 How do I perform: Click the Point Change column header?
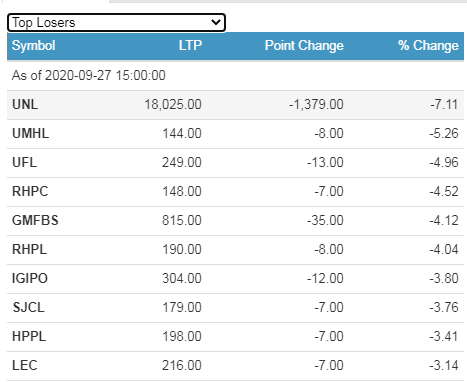[304, 45]
